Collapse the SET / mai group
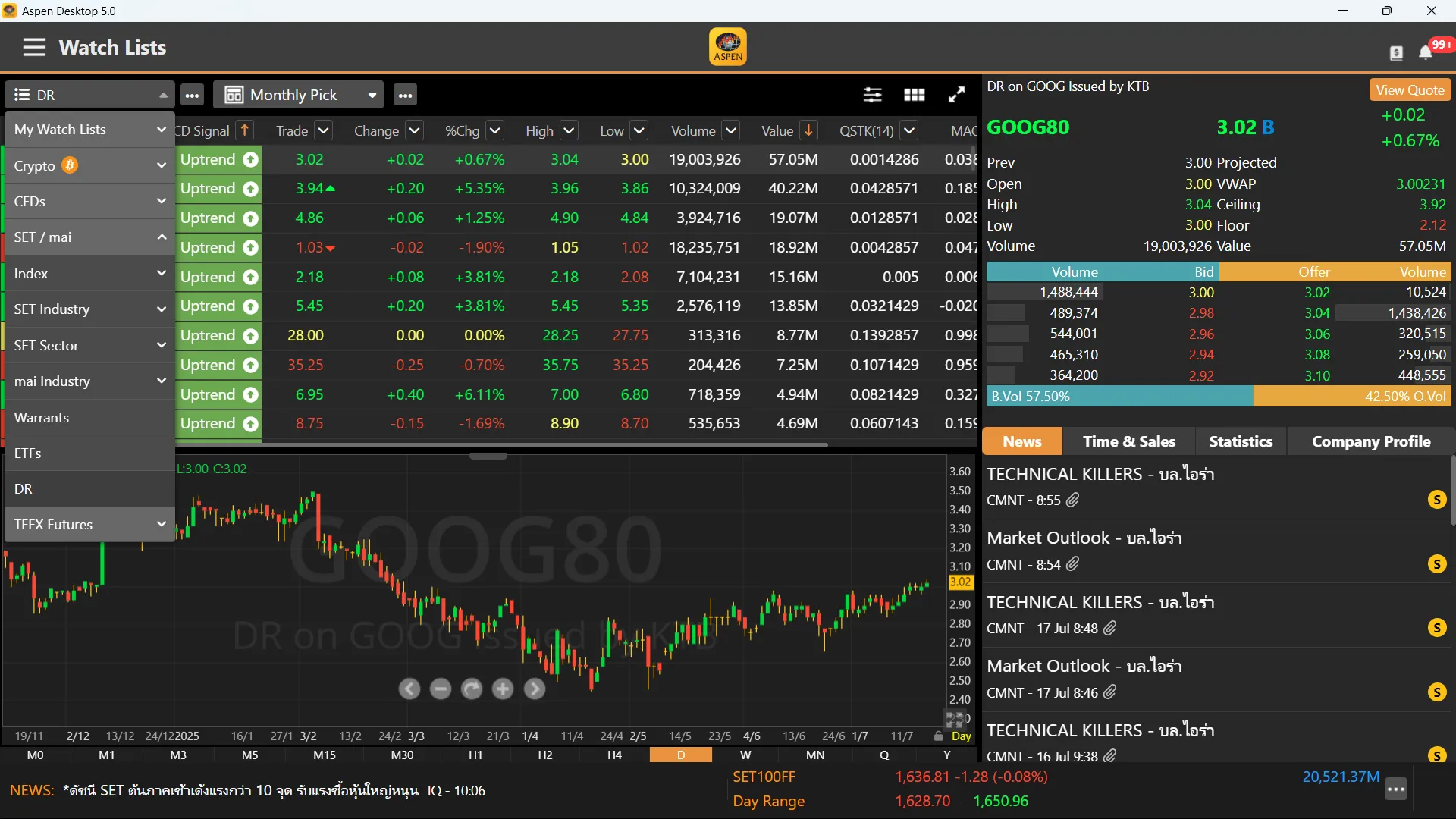This screenshot has width=1456, height=819. click(161, 237)
